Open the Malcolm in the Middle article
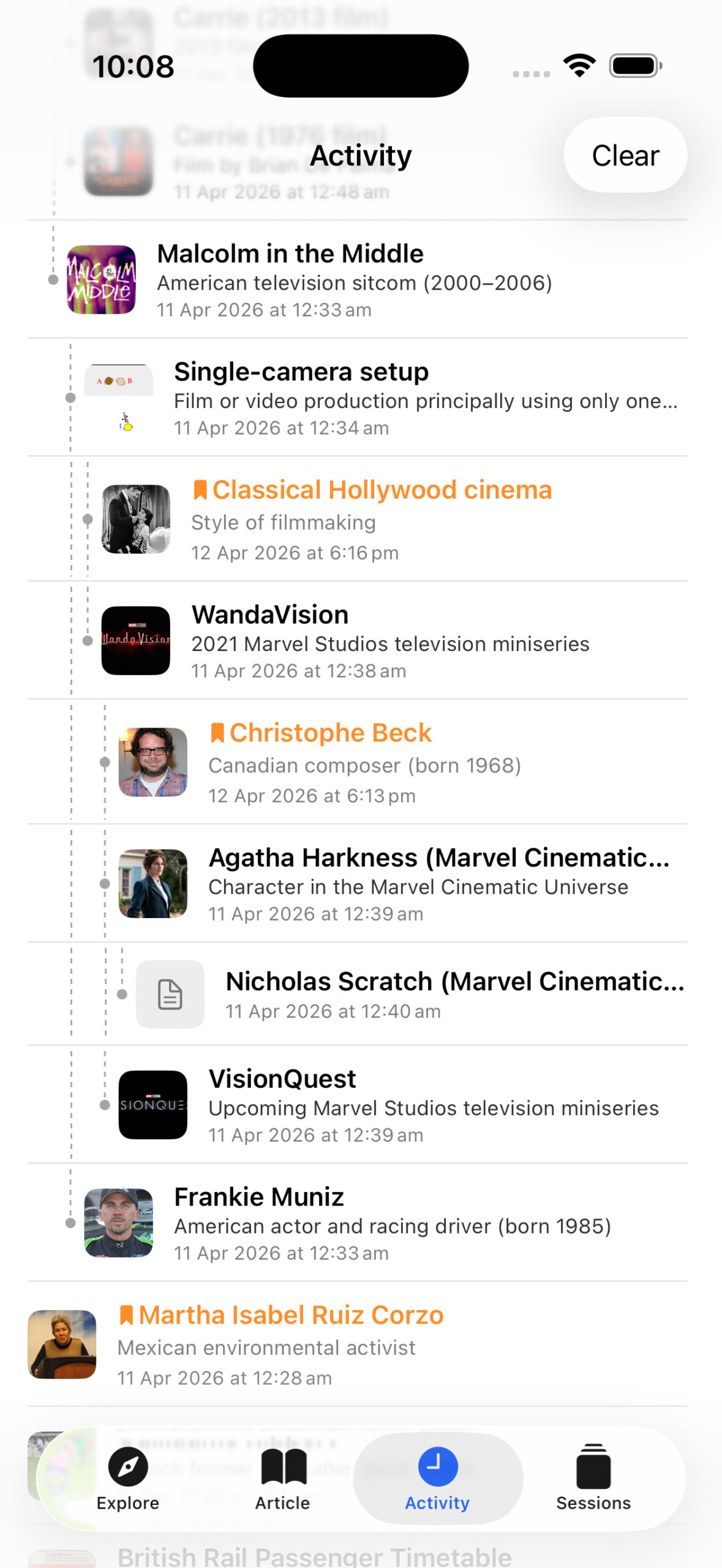This screenshot has height=1568, width=722. tap(290, 254)
